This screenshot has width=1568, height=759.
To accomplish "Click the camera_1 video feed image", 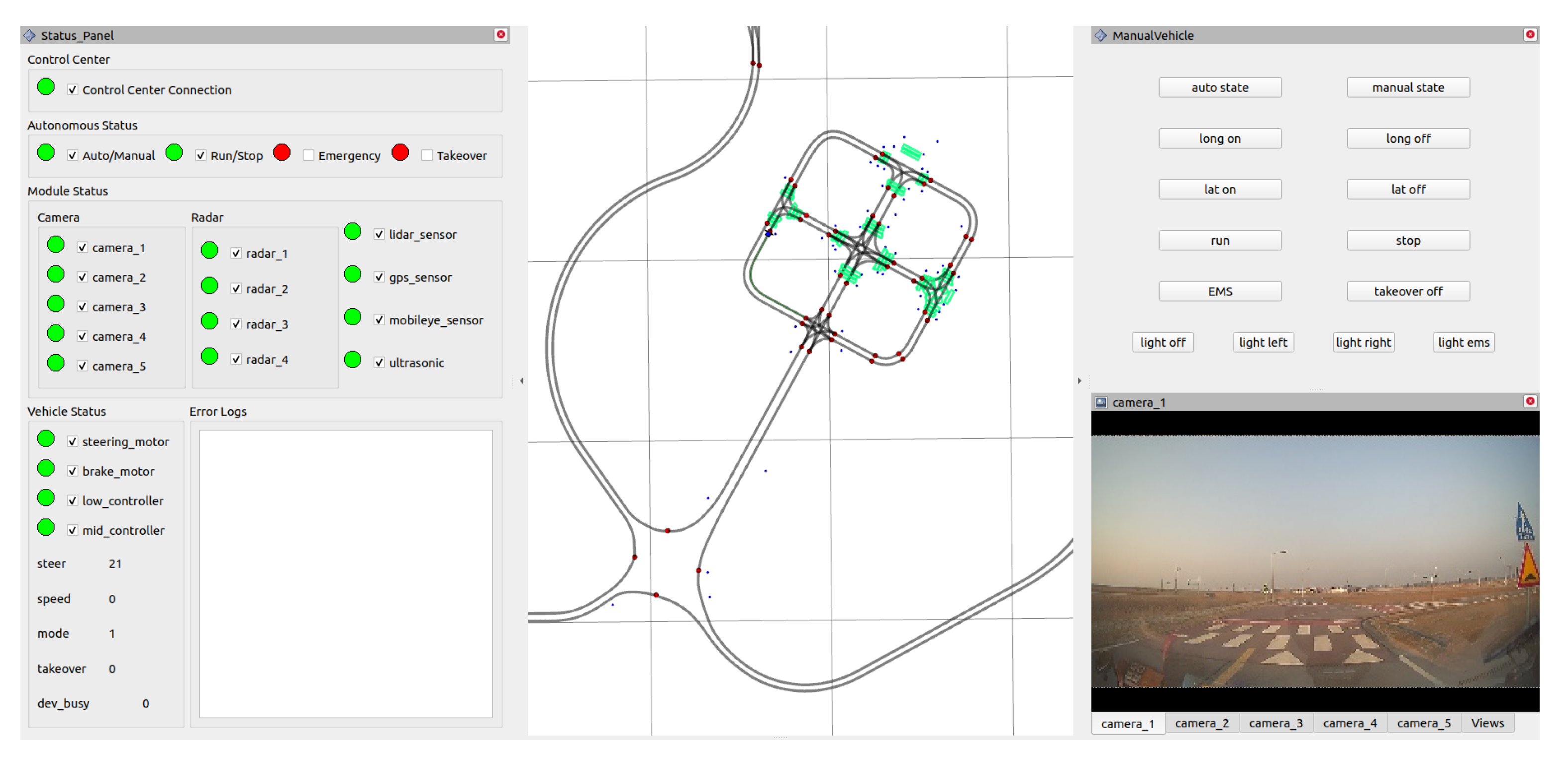I will point(1315,561).
